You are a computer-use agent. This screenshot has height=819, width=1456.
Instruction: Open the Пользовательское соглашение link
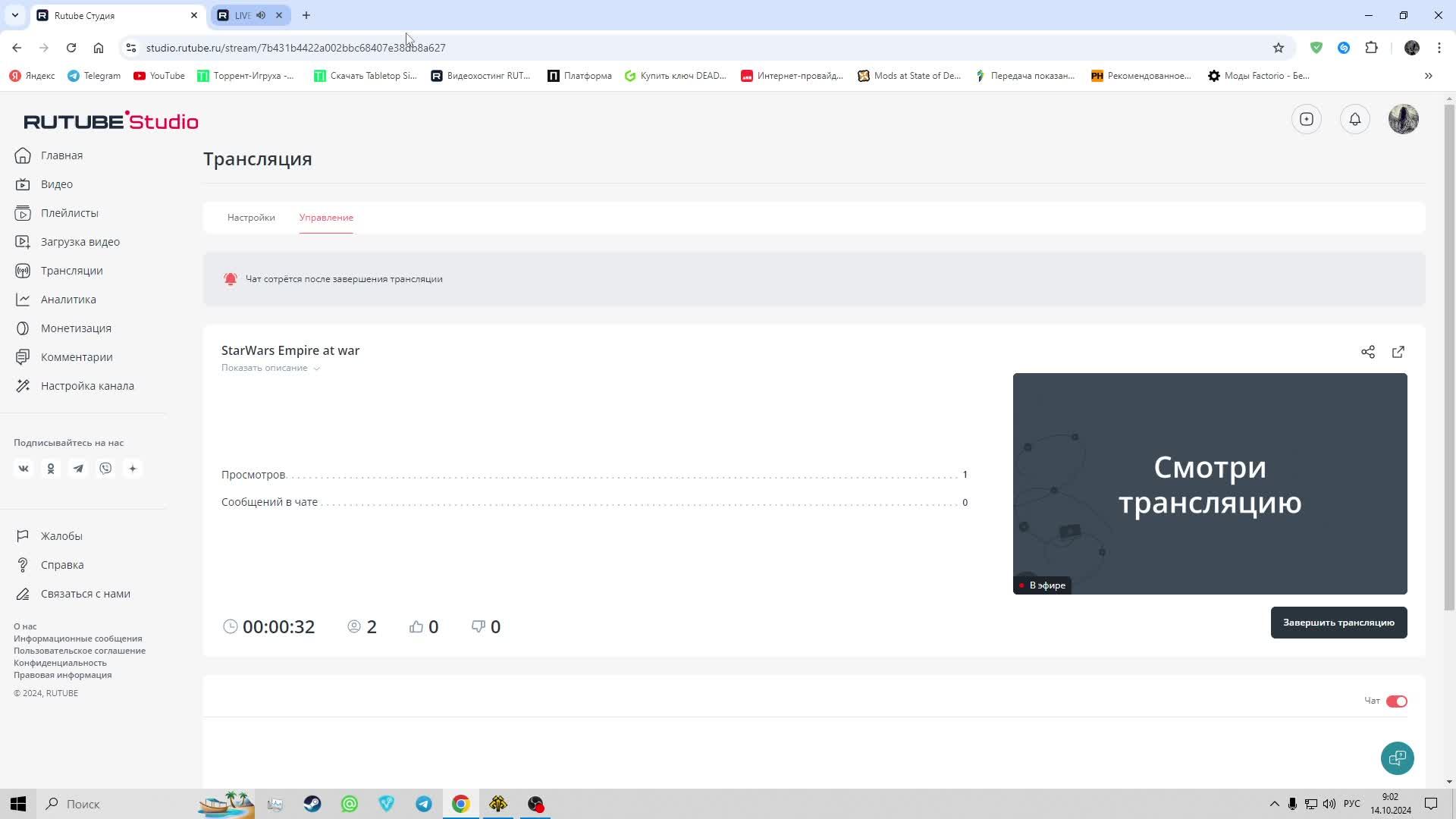[x=80, y=651]
